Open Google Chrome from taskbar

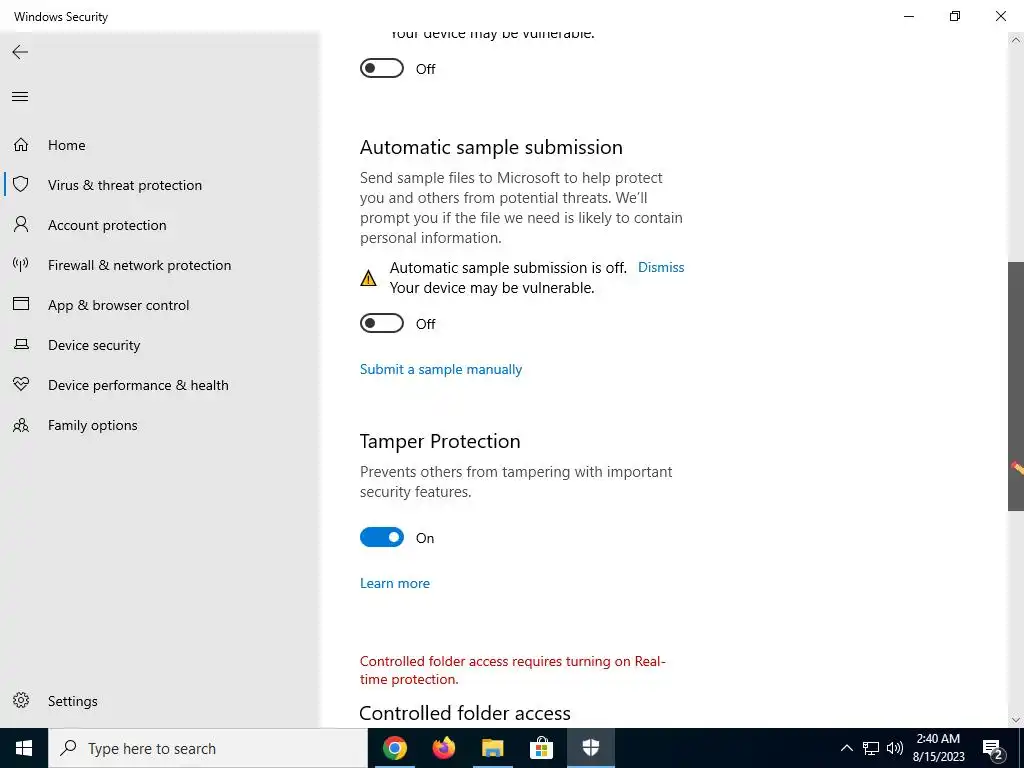point(394,748)
